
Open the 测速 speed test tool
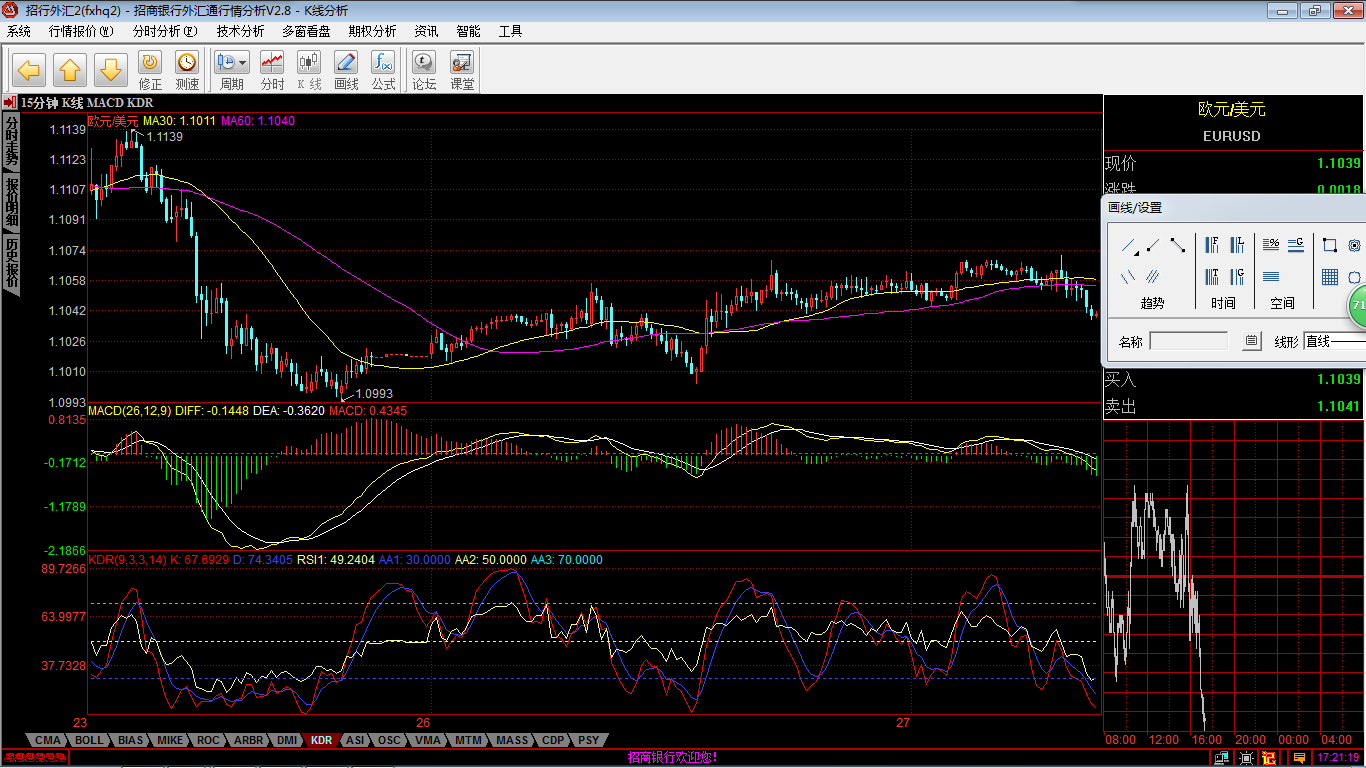coord(187,70)
